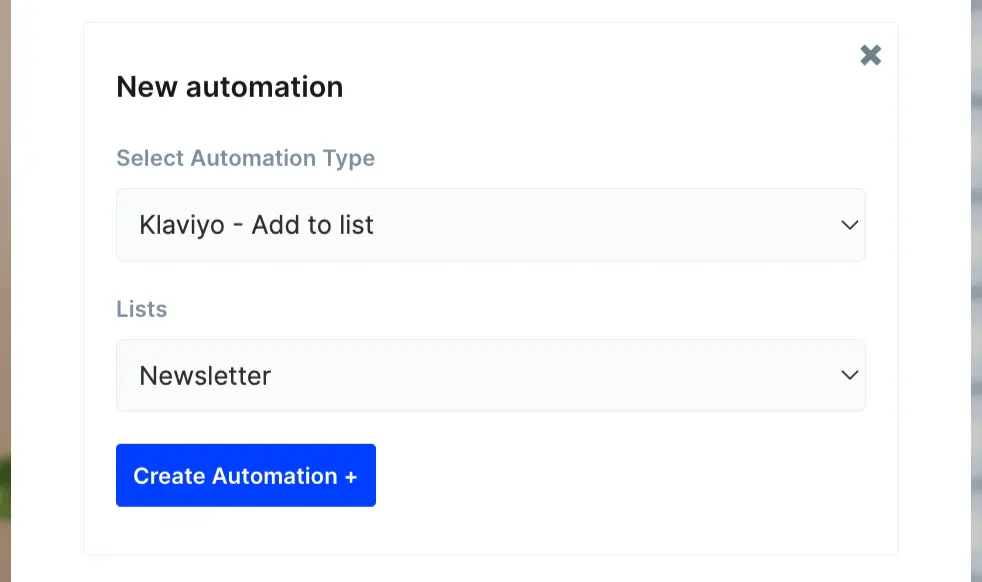Select the "Klaviyo - Add to list" text
Screen dimensions: 982x582
coord(256,225)
